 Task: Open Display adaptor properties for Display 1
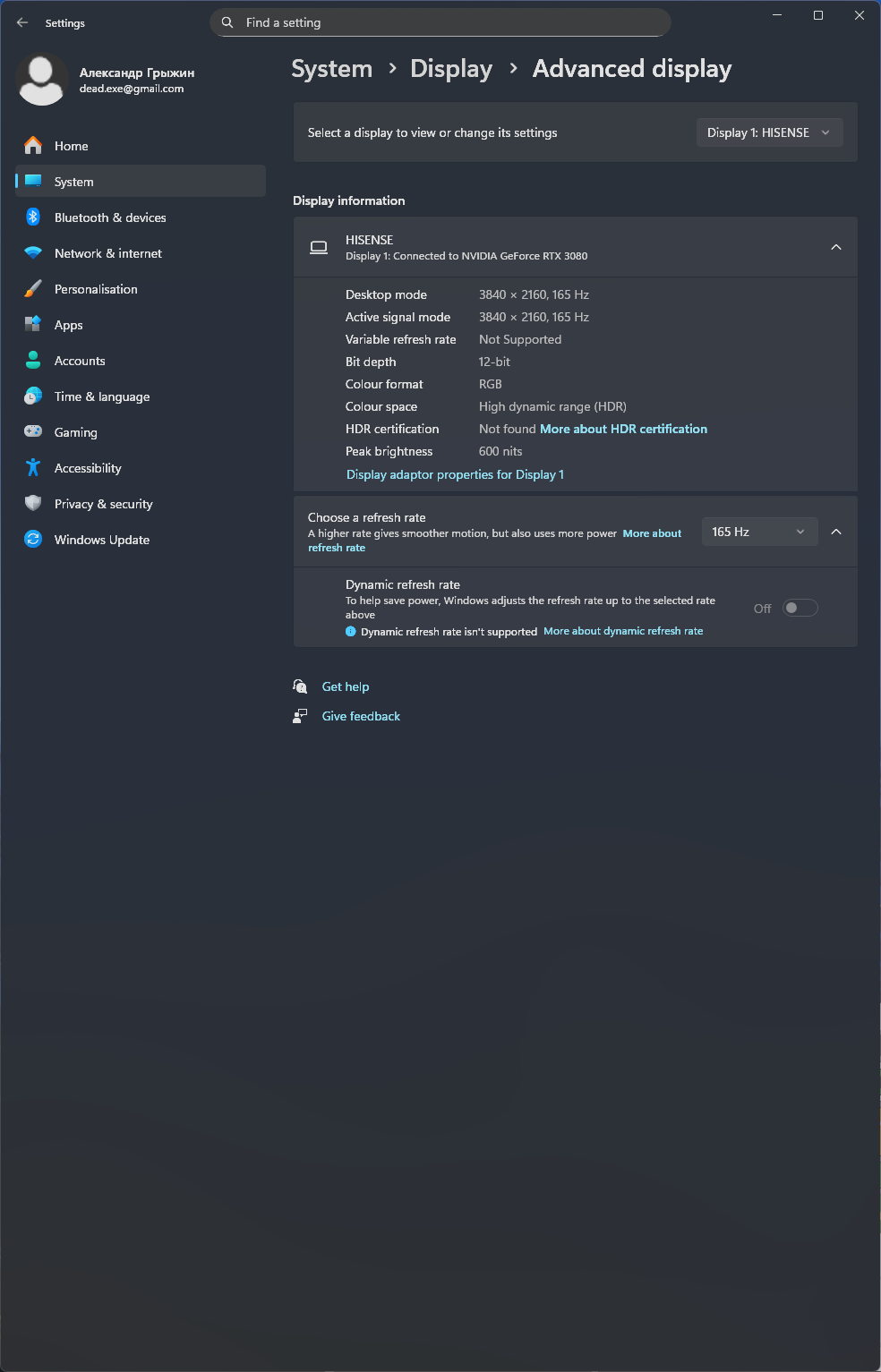coord(455,474)
